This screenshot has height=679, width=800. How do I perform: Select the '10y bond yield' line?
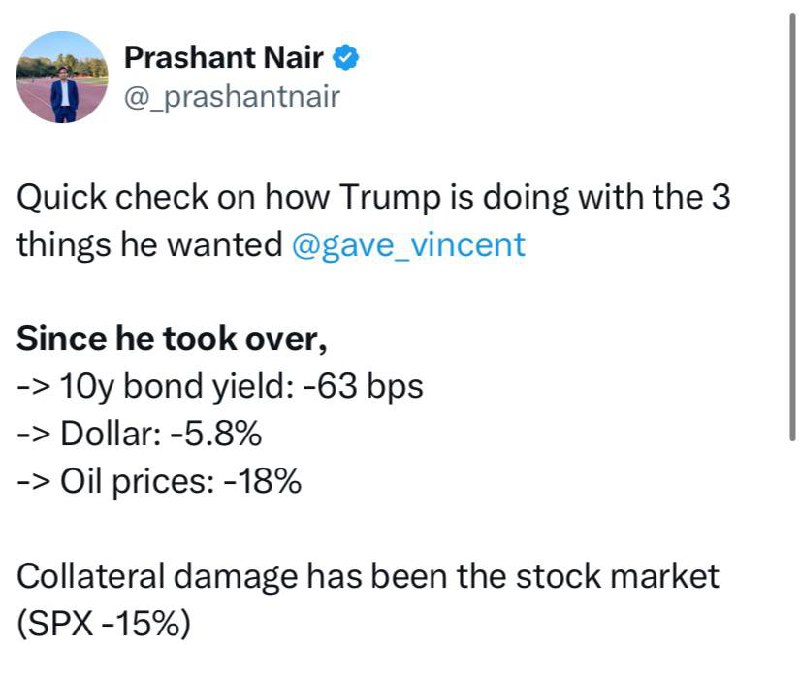220,386
